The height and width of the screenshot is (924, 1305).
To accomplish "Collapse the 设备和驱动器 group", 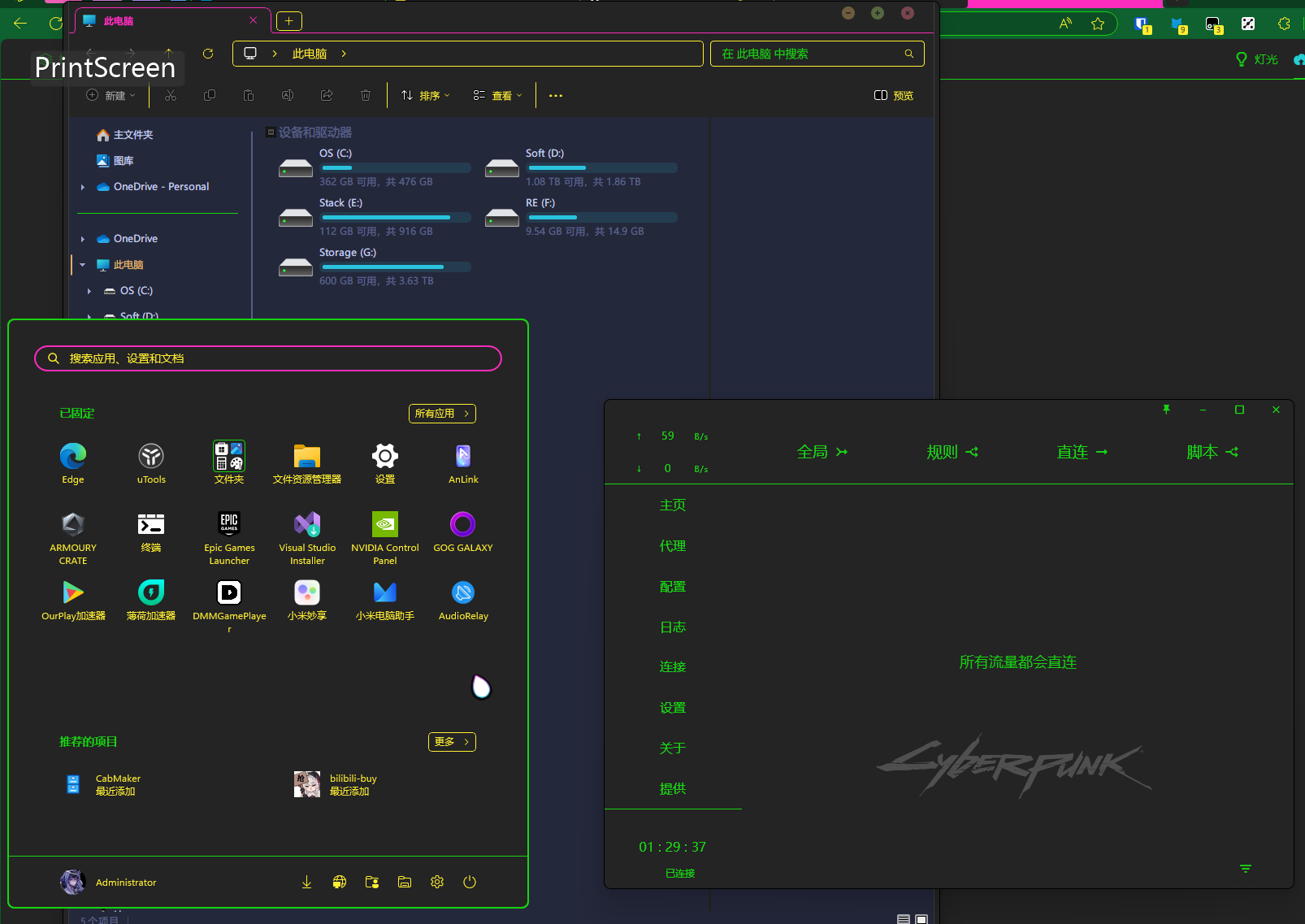I will click(x=271, y=132).
